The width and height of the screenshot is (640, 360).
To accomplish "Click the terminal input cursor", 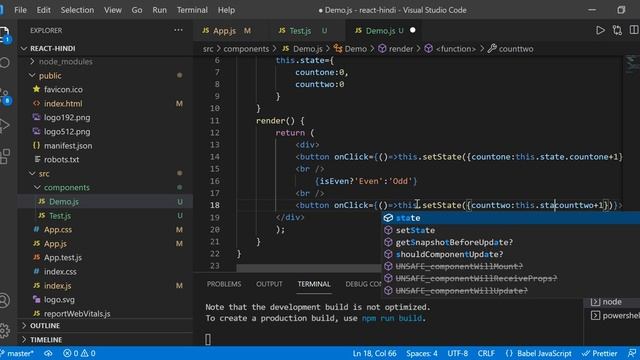I will pyautogui.click(x=208, y=339).
